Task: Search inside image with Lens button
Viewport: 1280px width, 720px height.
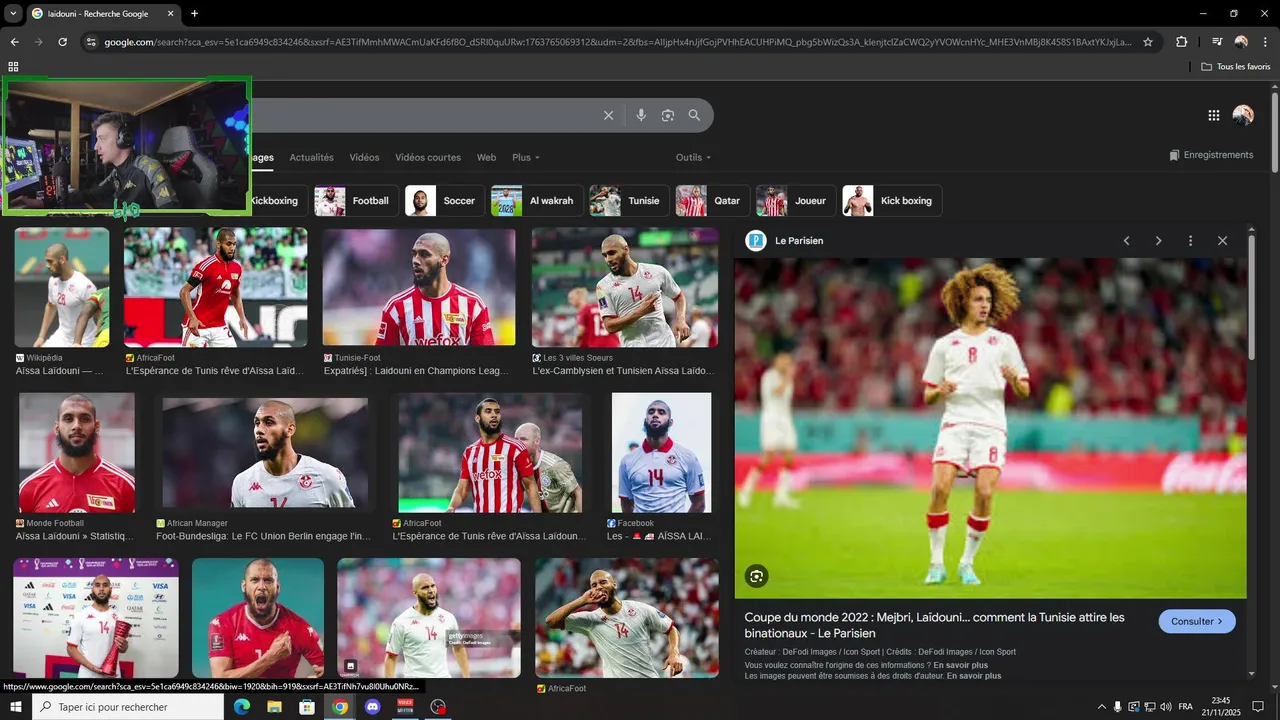Action: pyautogui.click(x=756, y=576)
